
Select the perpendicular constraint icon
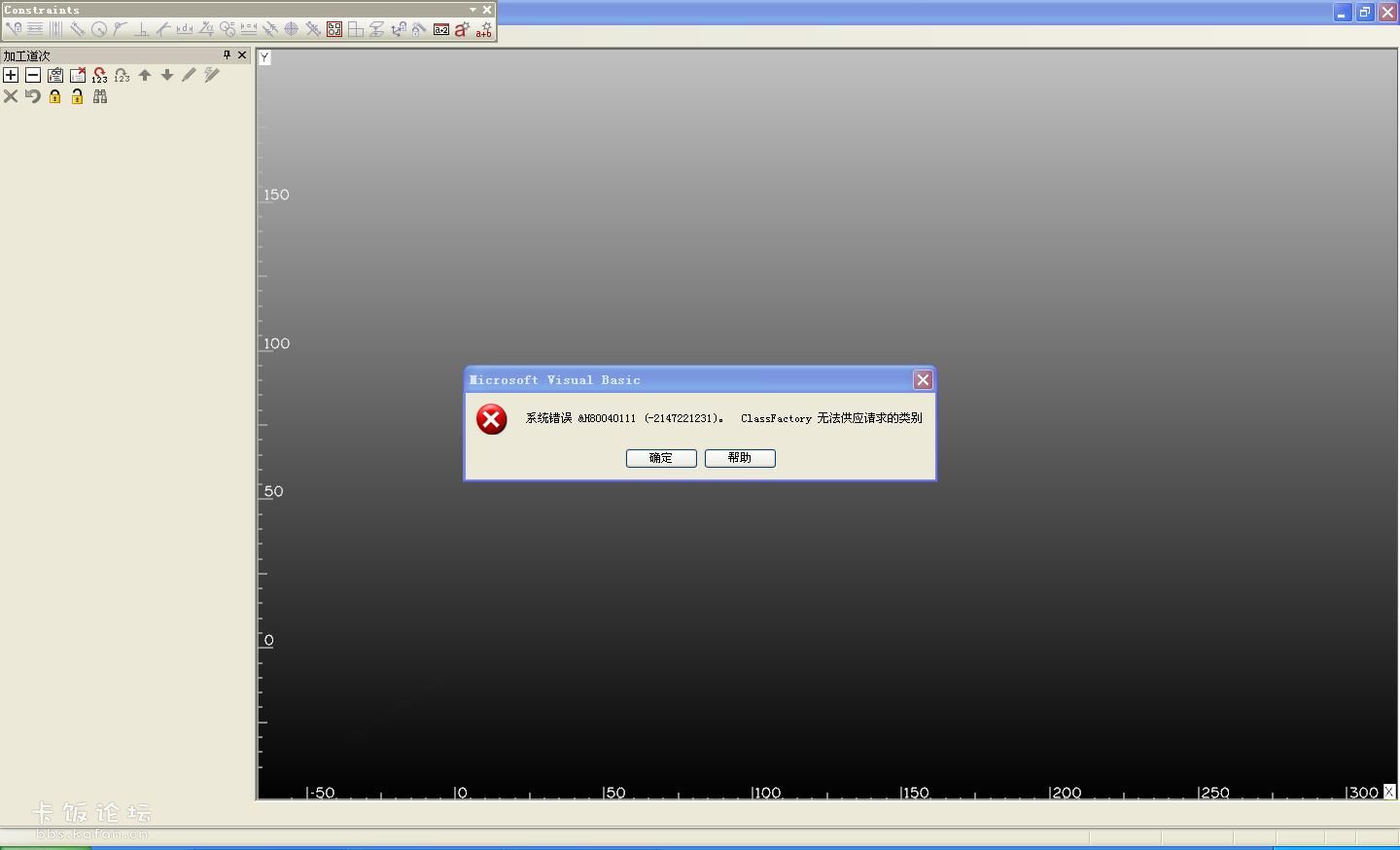tap(141, 29)
